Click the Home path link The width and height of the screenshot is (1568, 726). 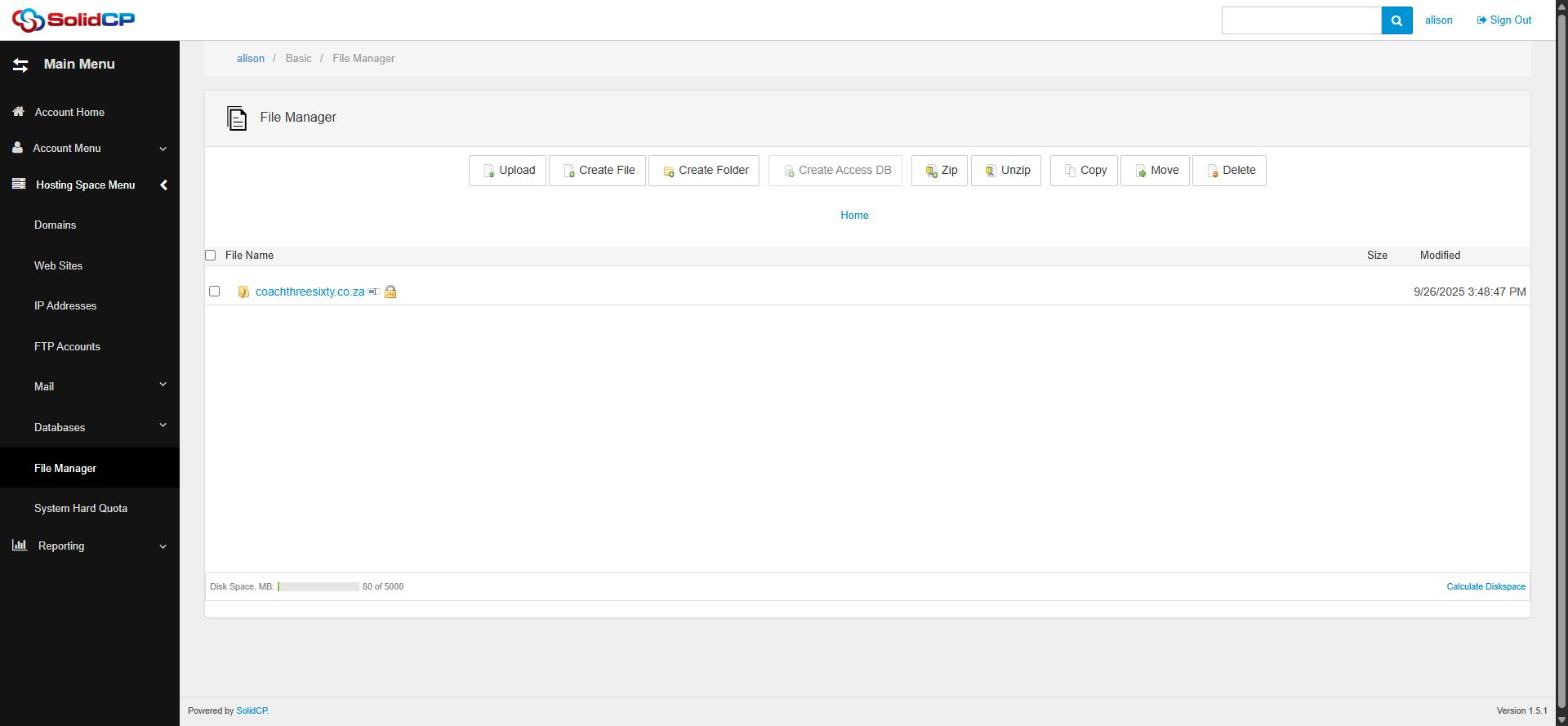click(854, 215)
